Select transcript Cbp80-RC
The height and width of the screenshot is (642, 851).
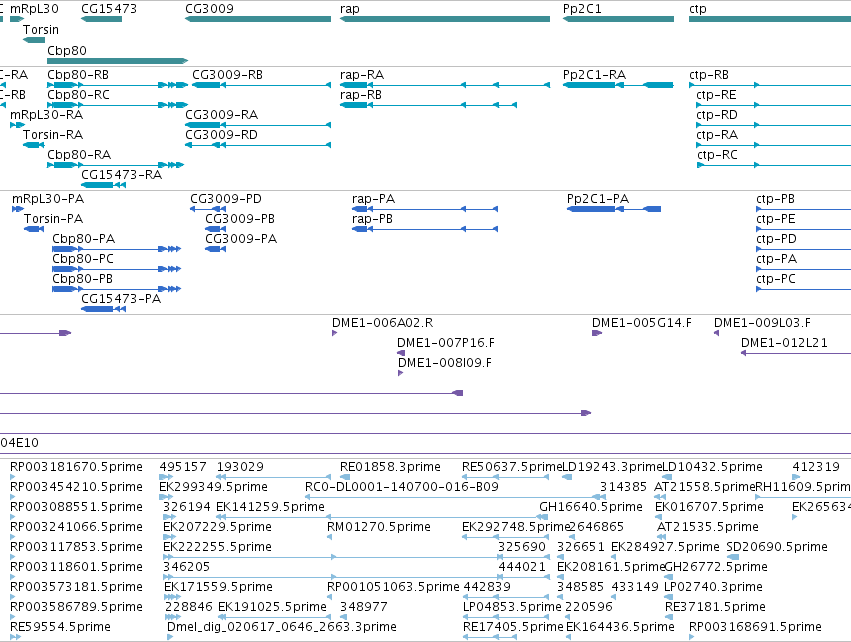coord(117,105)
